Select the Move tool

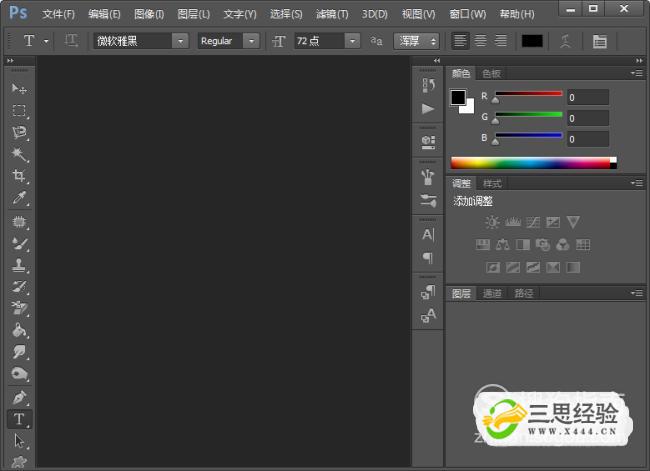point(19,89)
